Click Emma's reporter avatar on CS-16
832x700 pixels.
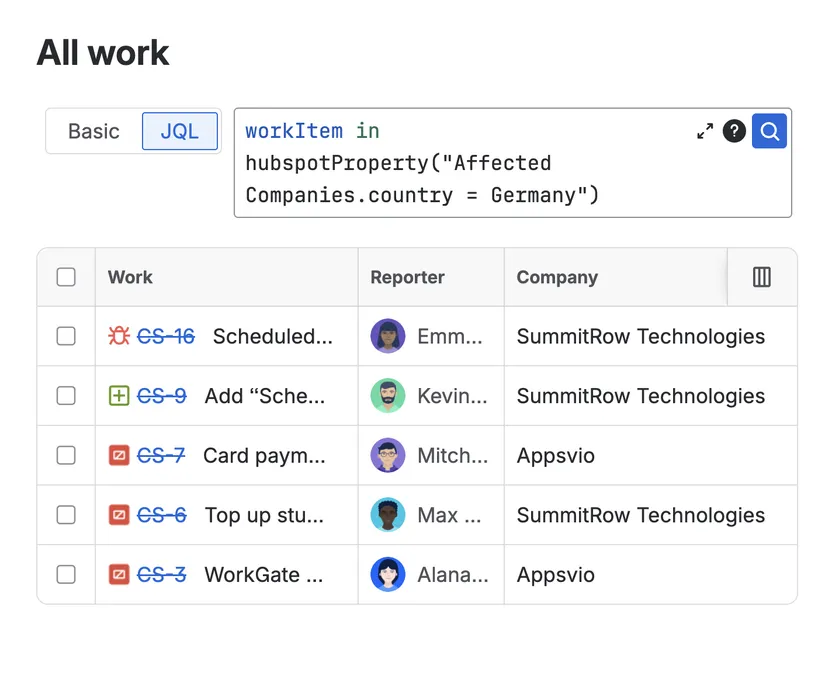click(388, 336)
